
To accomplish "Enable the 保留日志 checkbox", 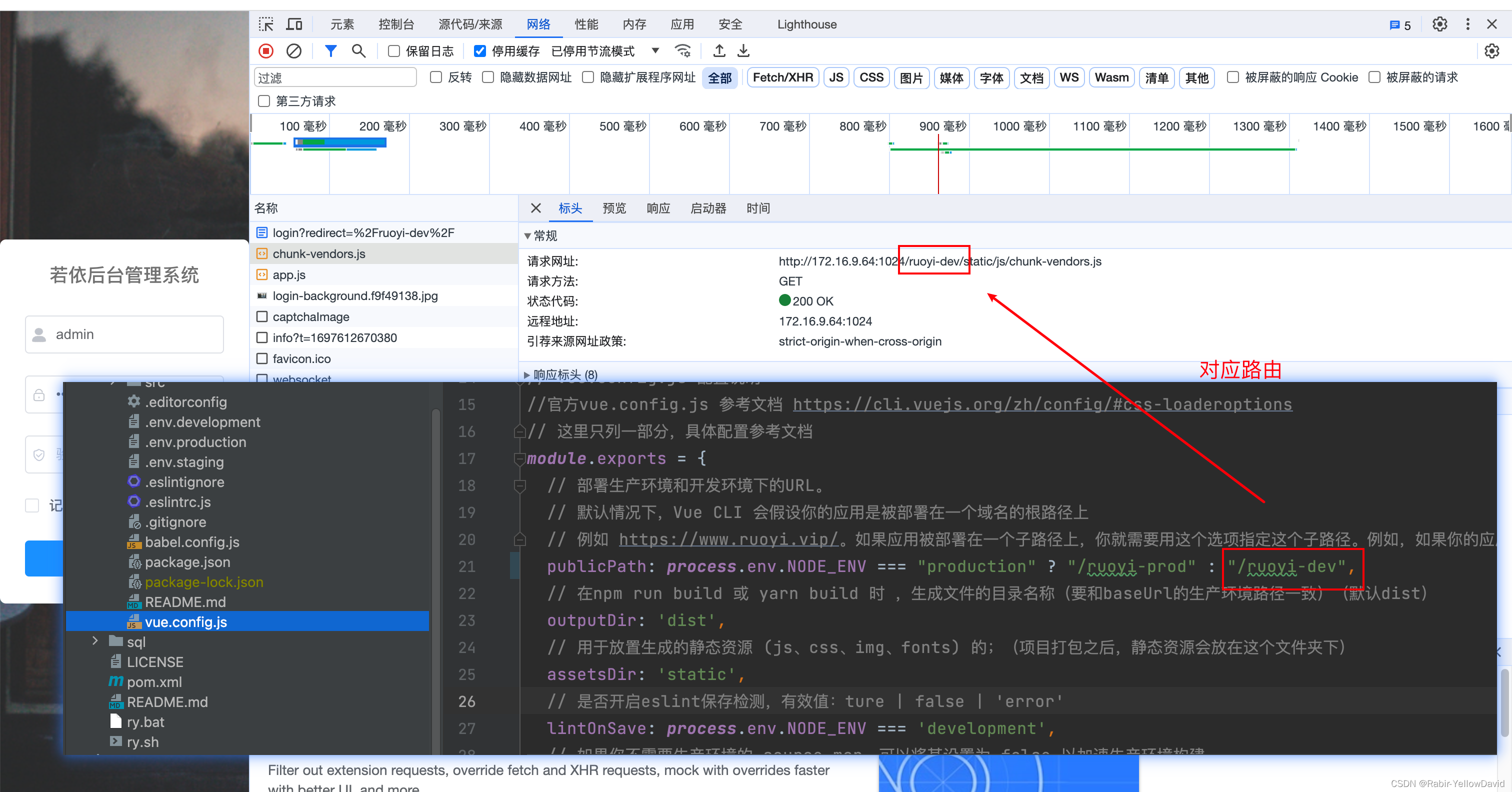I will pos(394,51).
